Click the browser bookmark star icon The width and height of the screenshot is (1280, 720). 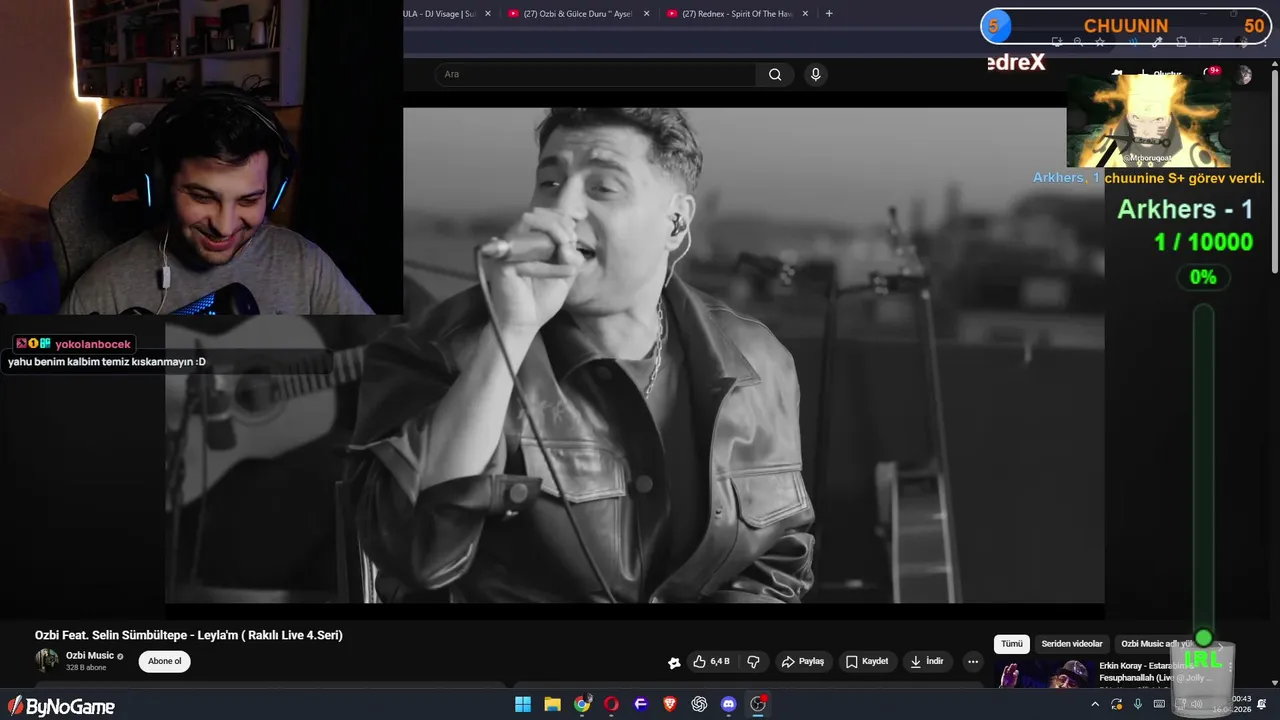(x=1100, y=42)
